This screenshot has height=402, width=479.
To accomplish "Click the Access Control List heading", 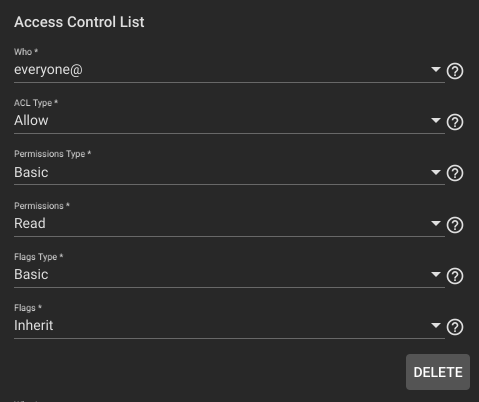I will pyautogui.click(x=79, y=22).
